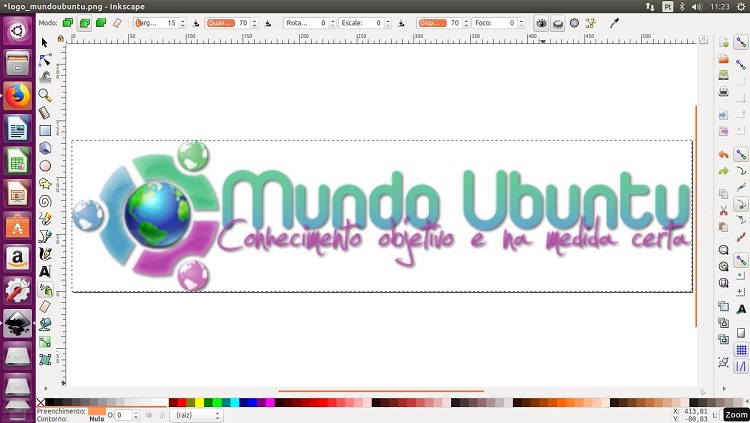750x423 pixels.
Task: Toggle apply over transparent areas closed-eye
Action: point(558,22)
